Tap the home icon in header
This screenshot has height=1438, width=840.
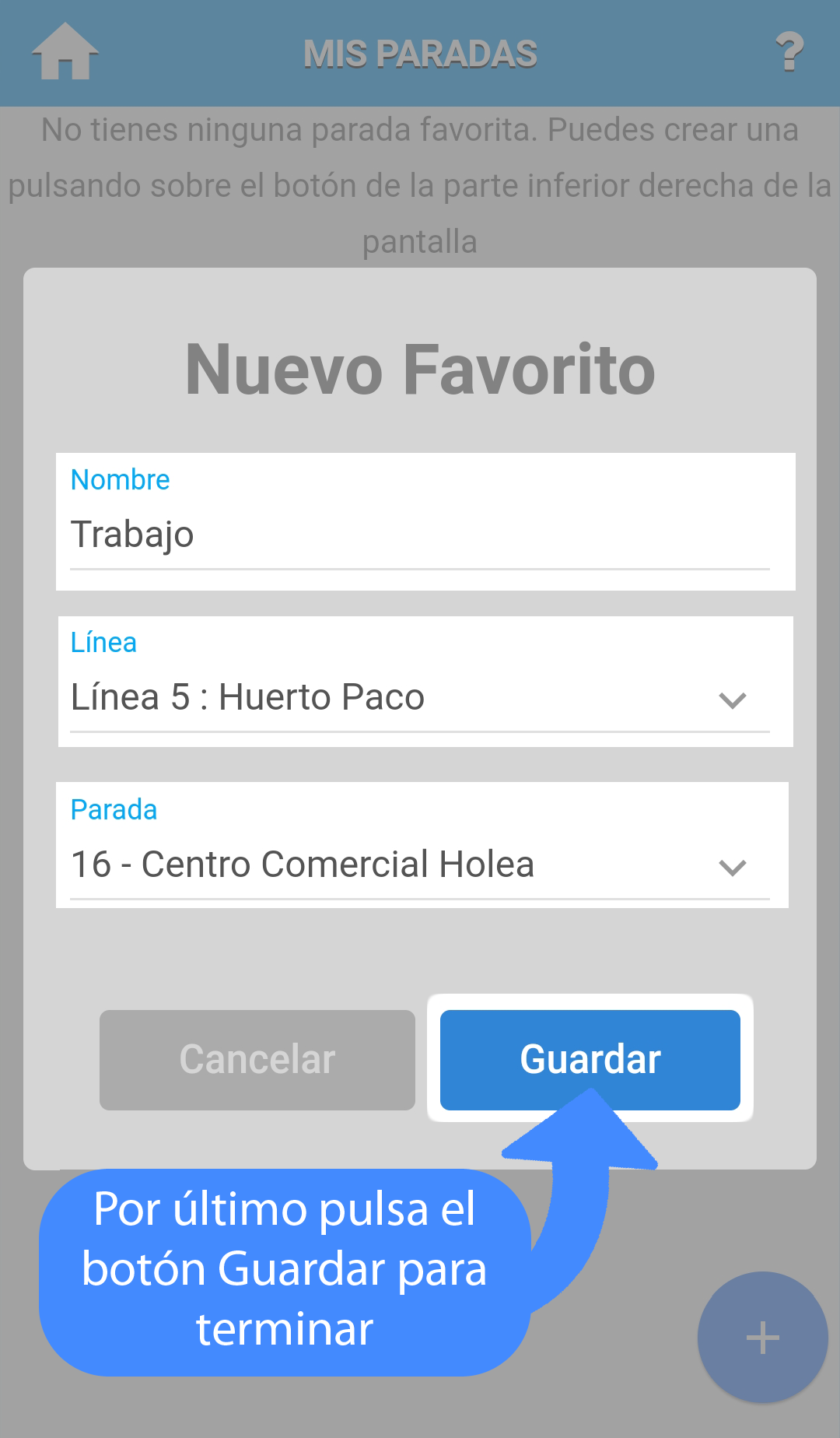[65, 51]
